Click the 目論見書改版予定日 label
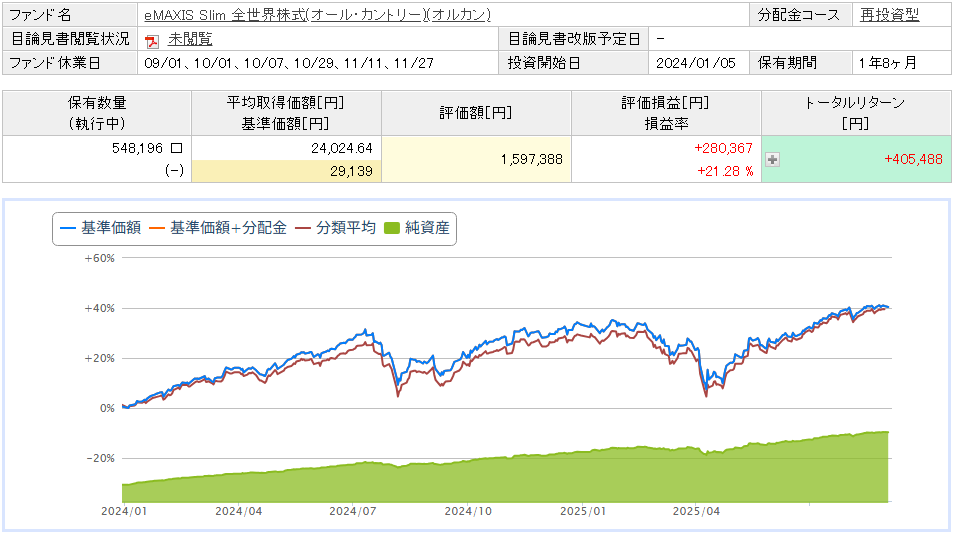The height and width of the screenshot is (534, 953). [x=574, y=39]
